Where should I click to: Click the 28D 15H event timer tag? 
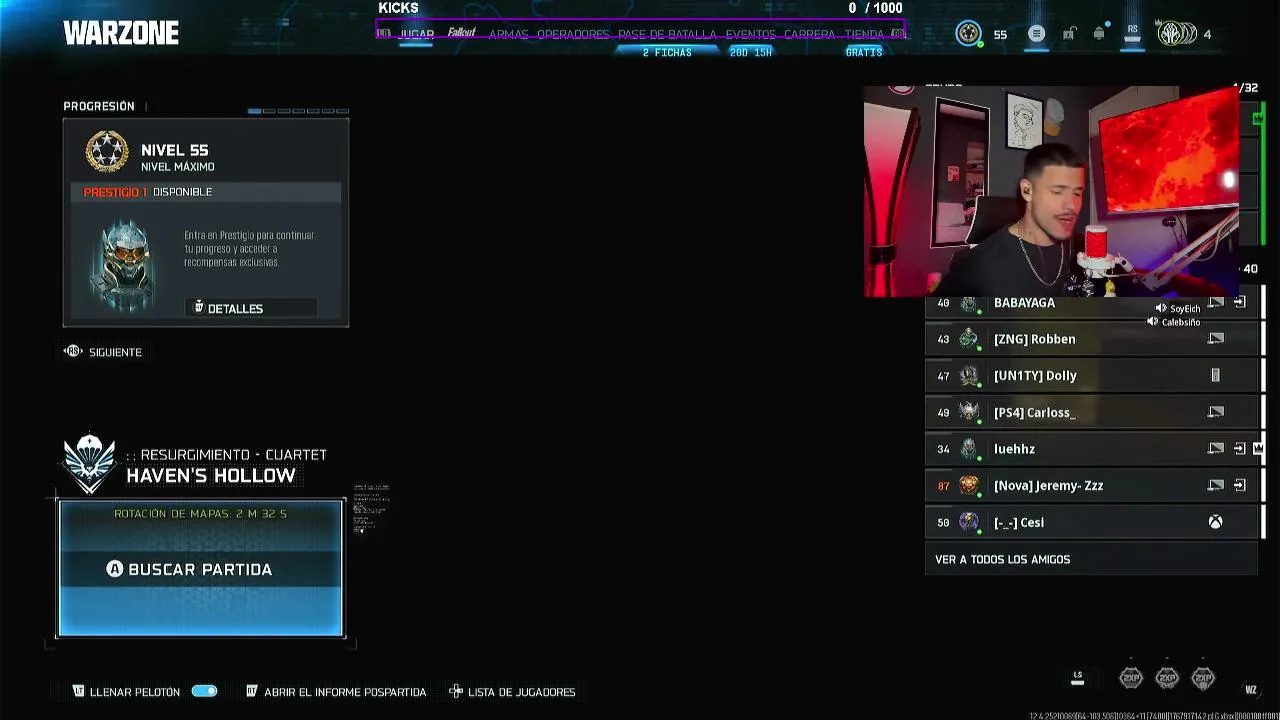pyautogui.click(x=750, y=52)
